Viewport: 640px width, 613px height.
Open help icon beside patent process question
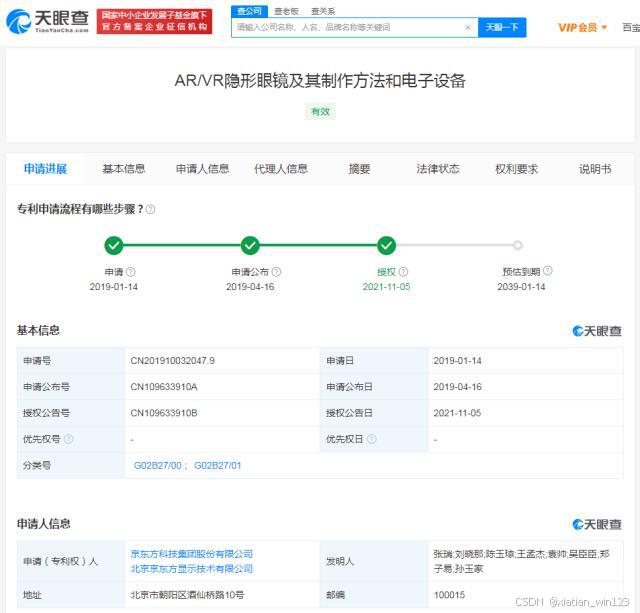pos(151,209)
